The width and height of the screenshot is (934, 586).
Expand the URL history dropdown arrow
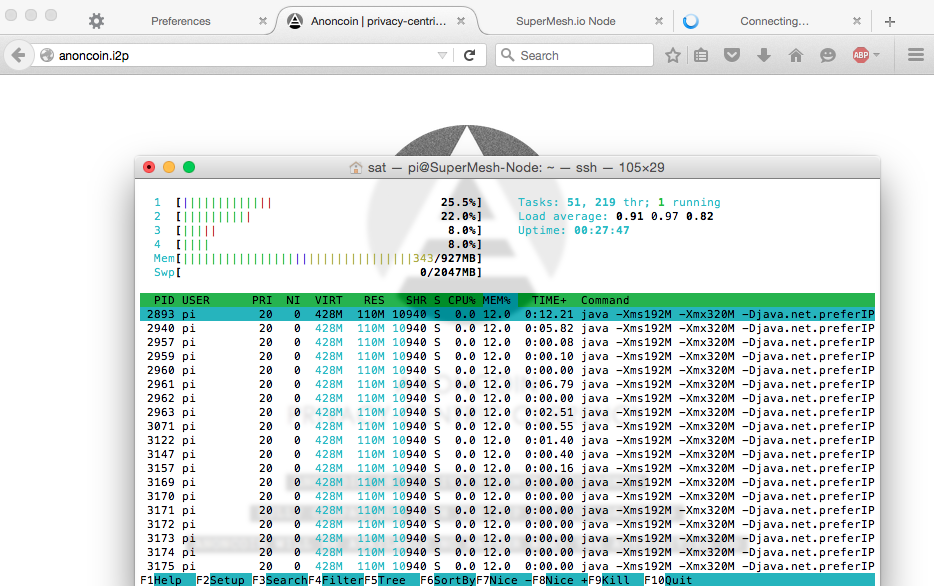[442, 55]
